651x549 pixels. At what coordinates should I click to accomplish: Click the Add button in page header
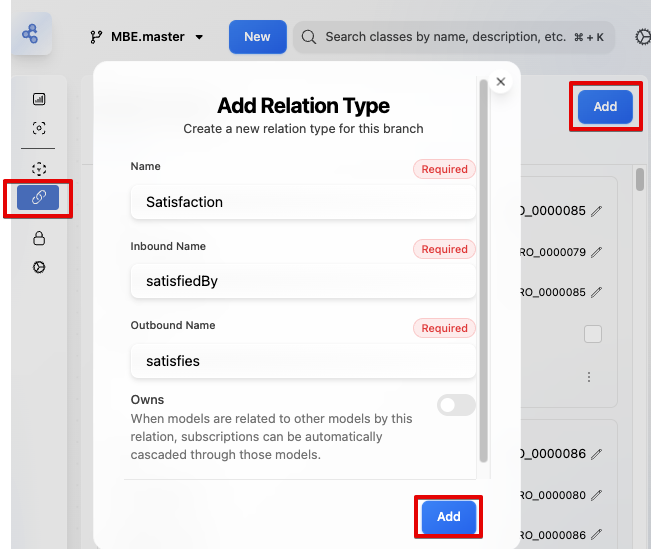pyautogui.click(x=605, y=107)
